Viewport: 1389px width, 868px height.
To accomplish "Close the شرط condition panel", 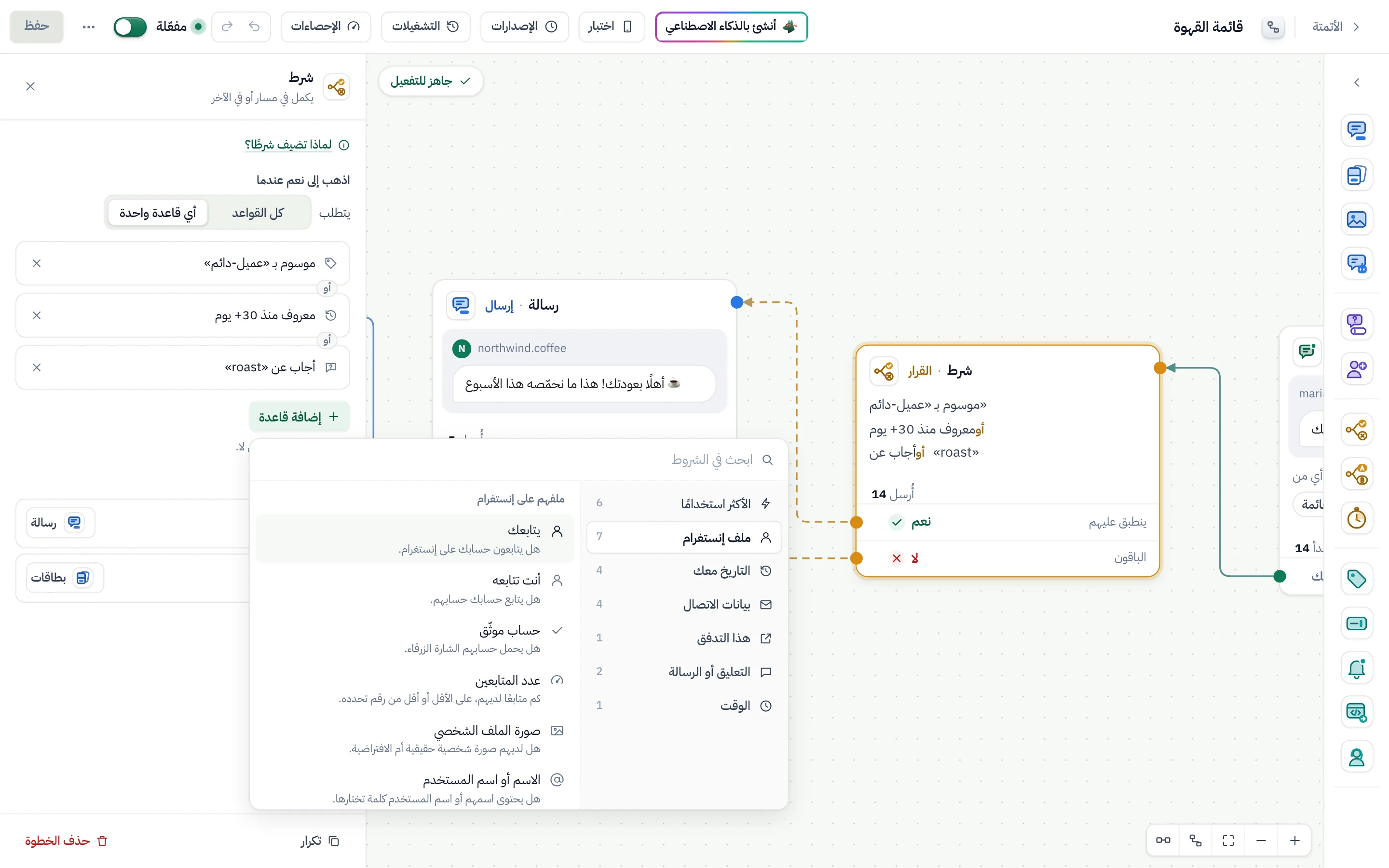I will 30,86.
